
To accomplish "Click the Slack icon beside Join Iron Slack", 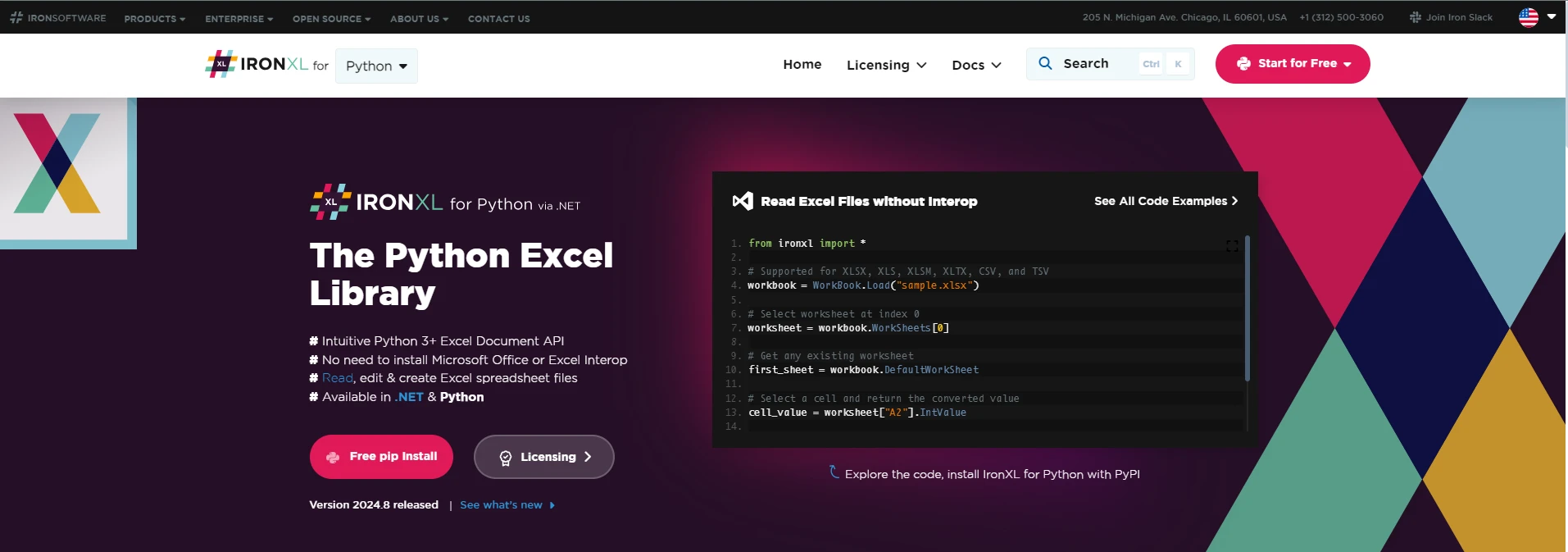I will pos(1415,17).
